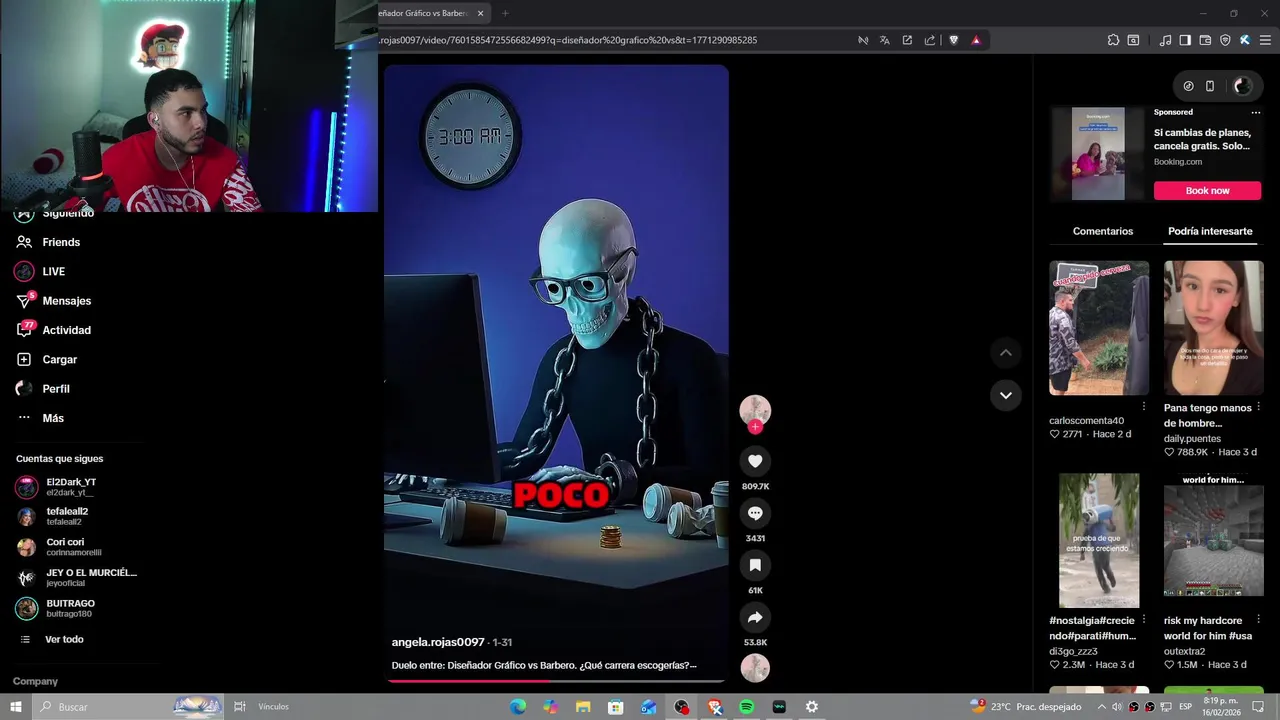Open options for the carloscomenta40 video
The height and width of the screenshot is (720, 1280).
pyautogui.click(x=1144, y=407)
